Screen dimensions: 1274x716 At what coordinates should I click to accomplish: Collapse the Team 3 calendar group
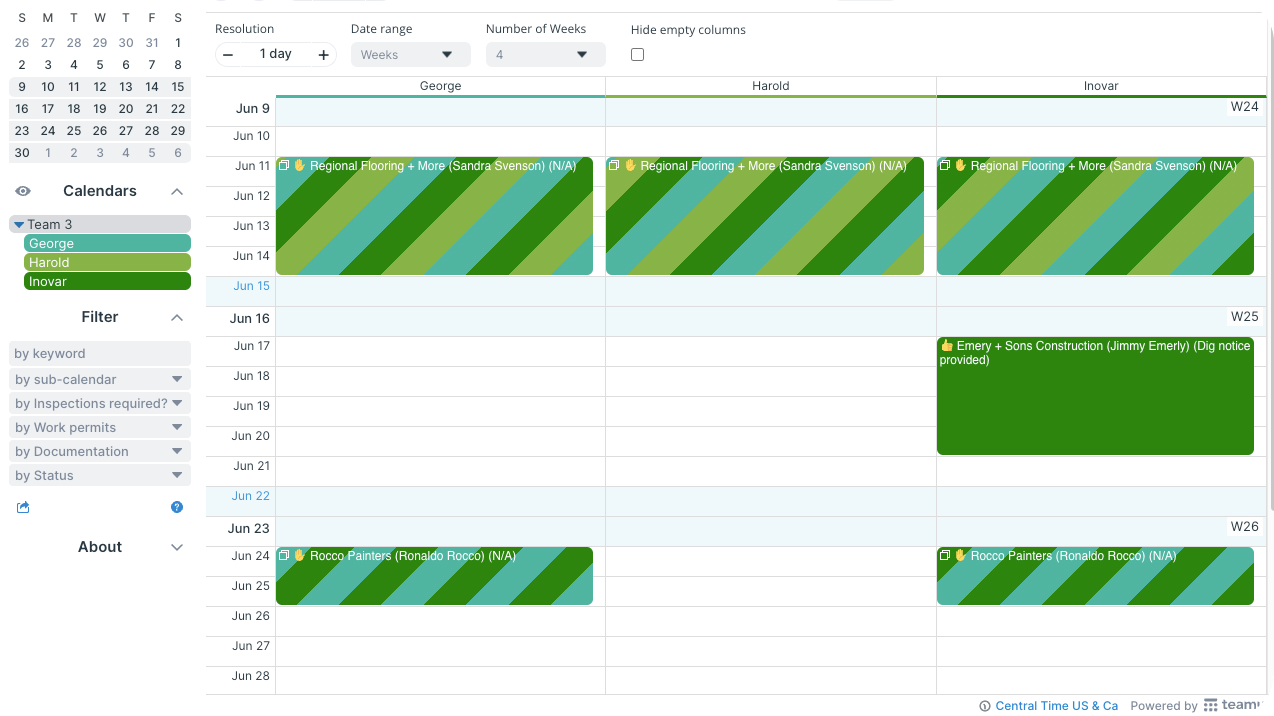point(19,225)
